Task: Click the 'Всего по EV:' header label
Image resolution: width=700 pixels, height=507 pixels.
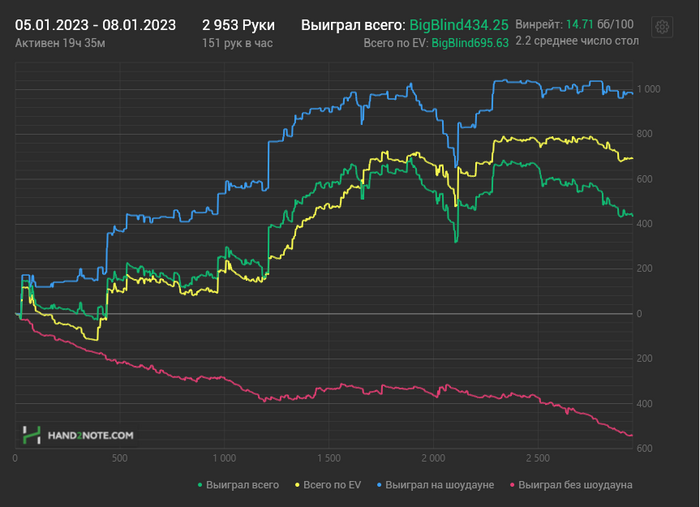Action: click(396, 43)
